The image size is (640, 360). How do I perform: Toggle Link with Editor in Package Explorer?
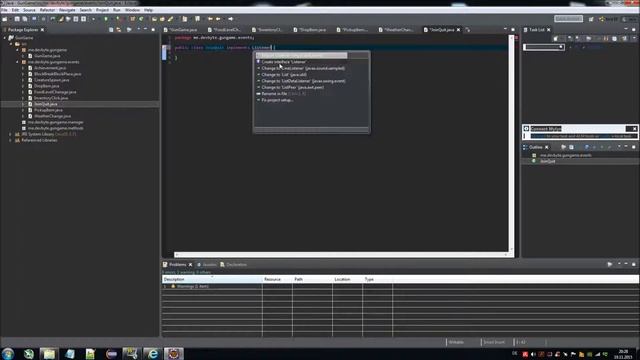point(119,30)
